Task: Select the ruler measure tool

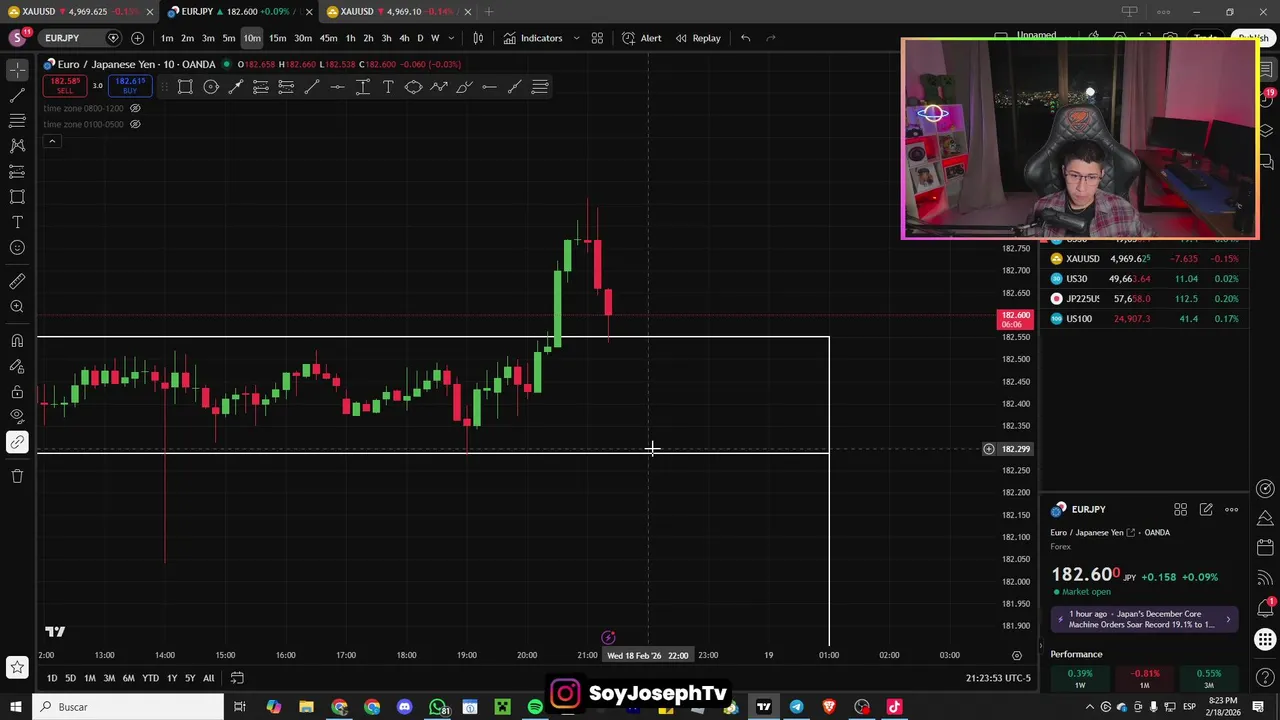Action: tap(17, 282)
